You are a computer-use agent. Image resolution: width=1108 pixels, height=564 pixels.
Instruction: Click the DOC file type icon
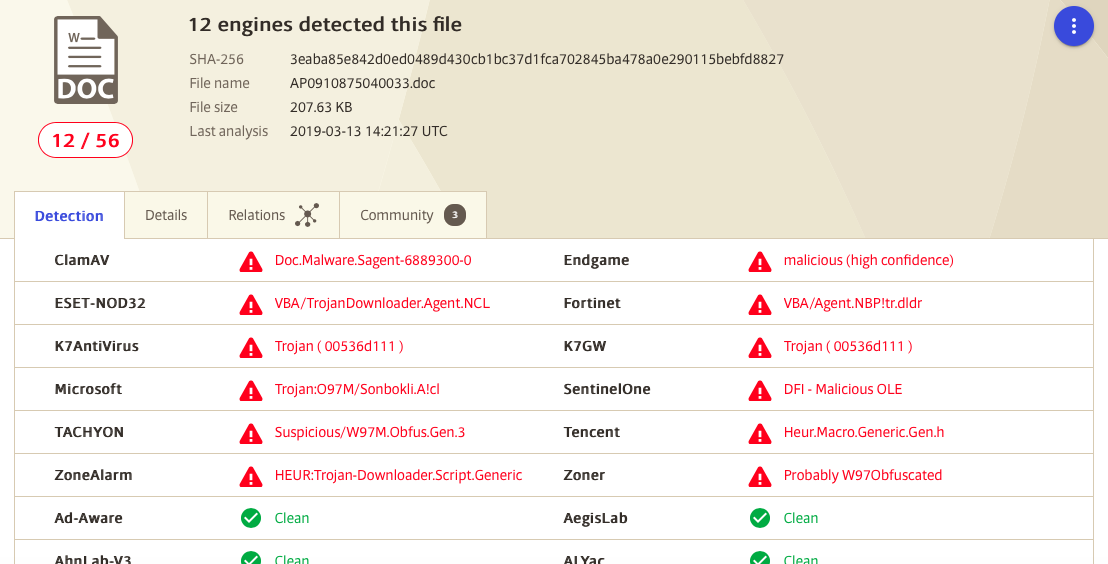[86, 61]
